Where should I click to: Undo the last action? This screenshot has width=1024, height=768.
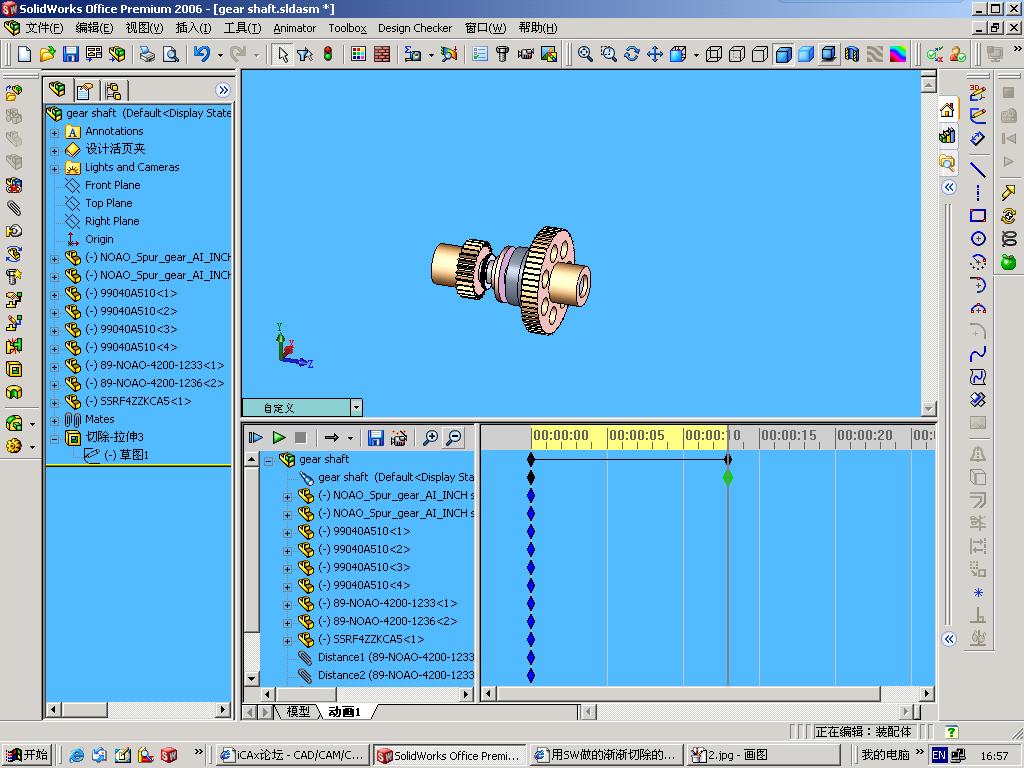tap(202, 54)
